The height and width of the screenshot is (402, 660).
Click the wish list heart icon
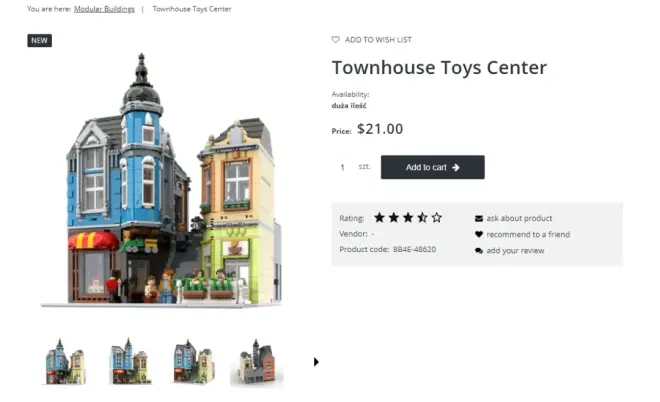point(335,40)
